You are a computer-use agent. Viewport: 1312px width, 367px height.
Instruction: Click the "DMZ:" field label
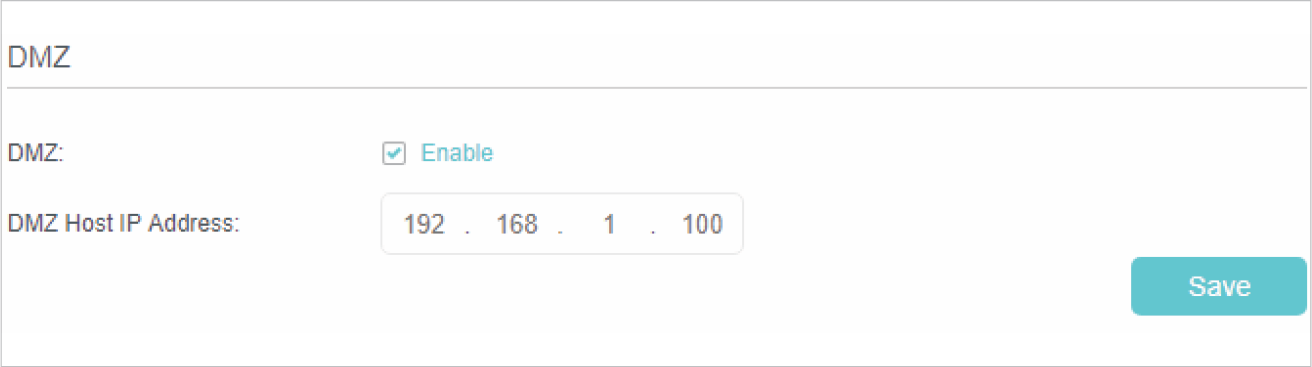[36, 154]
